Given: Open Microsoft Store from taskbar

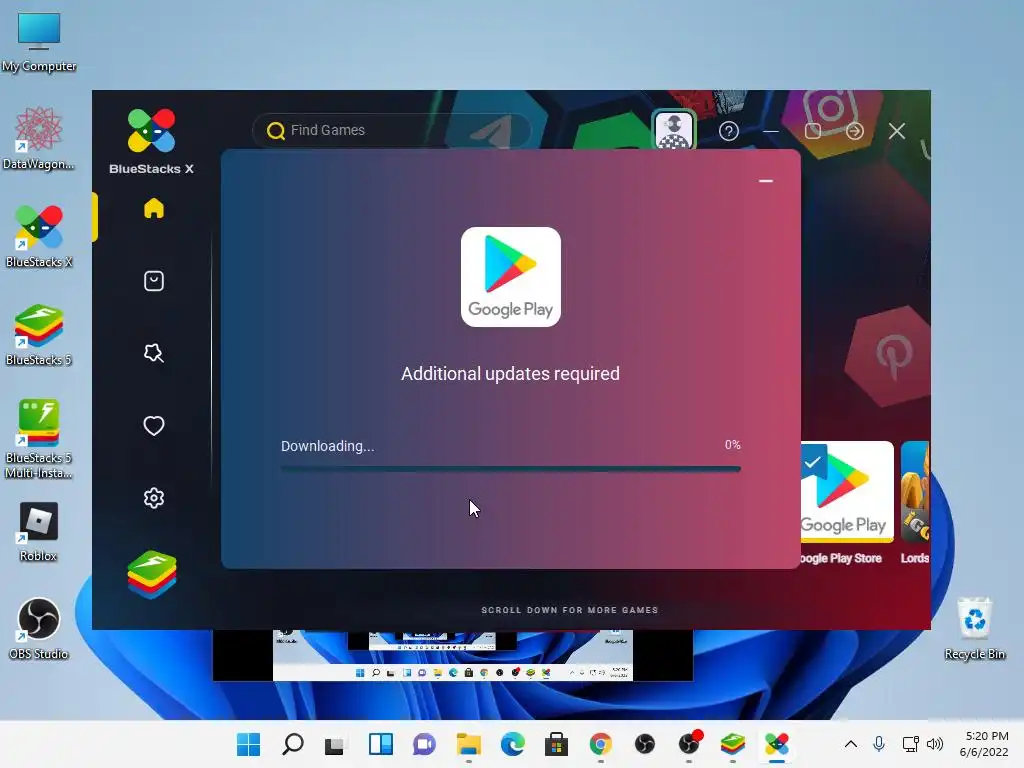Looking at the screenshot, I should (x=556, y=744).
